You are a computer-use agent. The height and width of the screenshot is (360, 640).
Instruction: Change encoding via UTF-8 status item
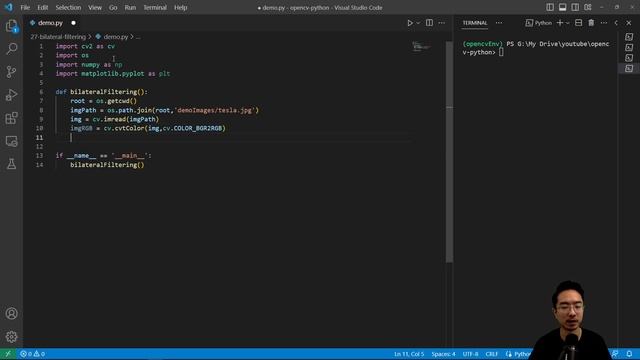(x=470, y=354)
